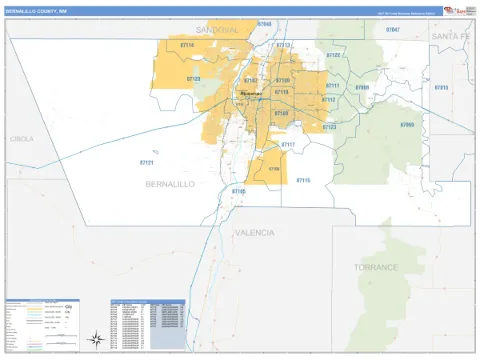This screenshot has height=360, width=480.
Task: Click ZIP code label 87121
Action: (x=147, y=163)
